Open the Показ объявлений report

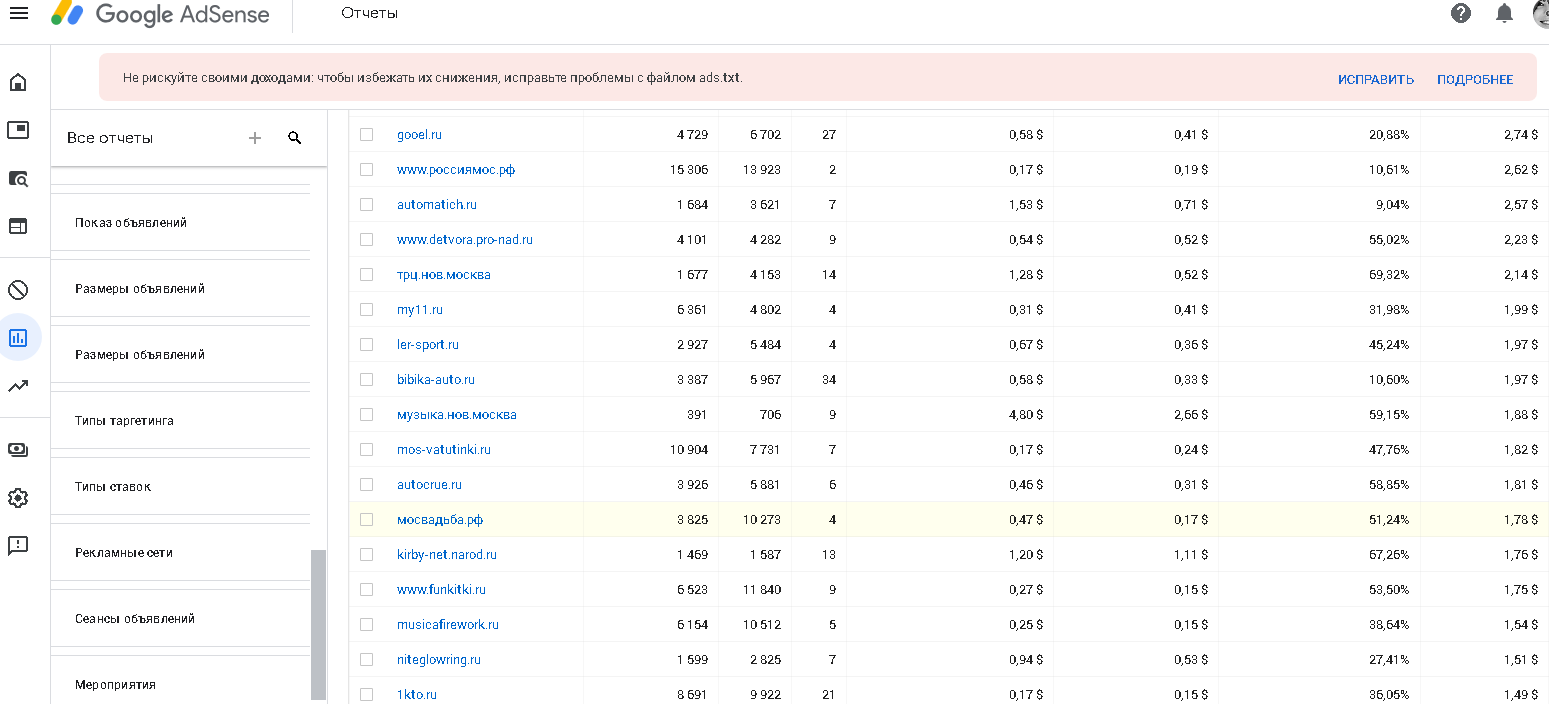click(131, 223)
